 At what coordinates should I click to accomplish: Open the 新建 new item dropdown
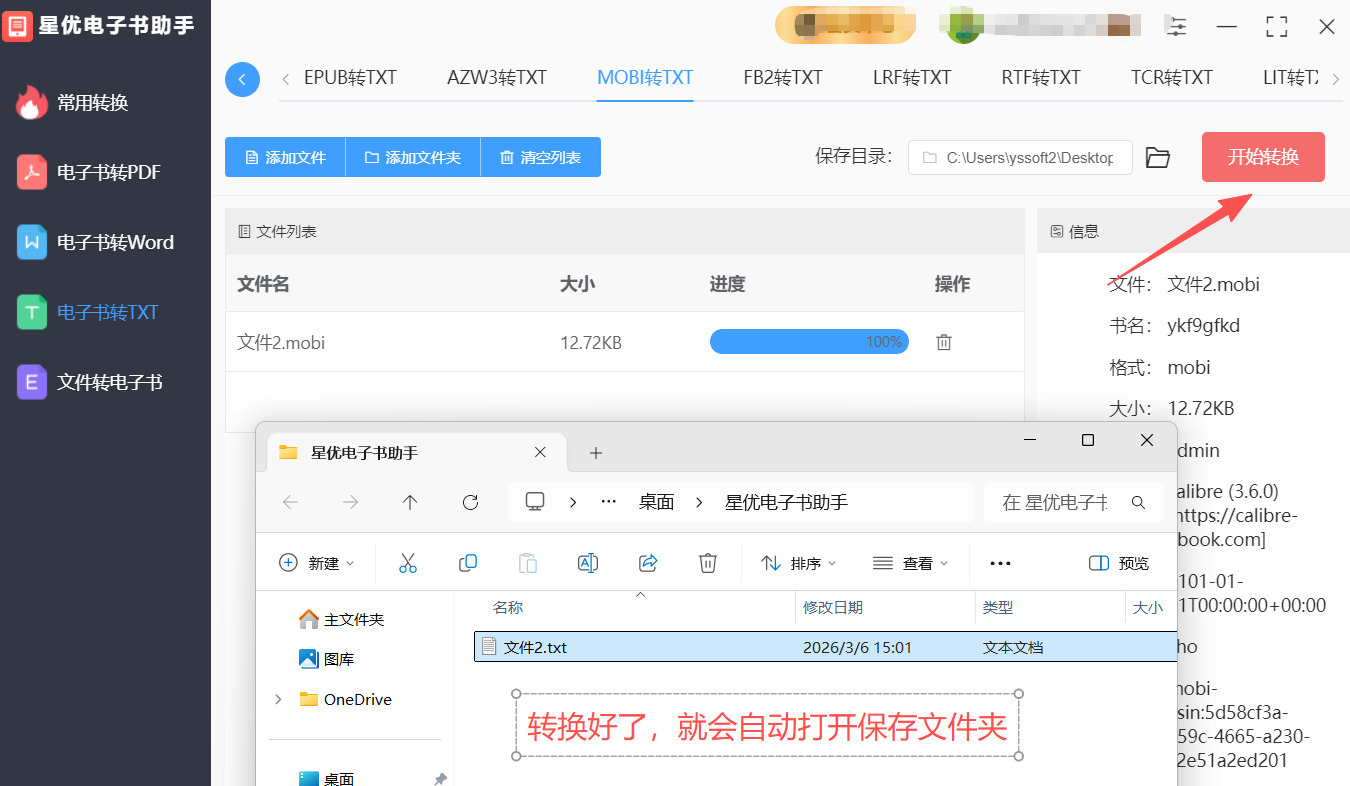click(x=316, y=563)
